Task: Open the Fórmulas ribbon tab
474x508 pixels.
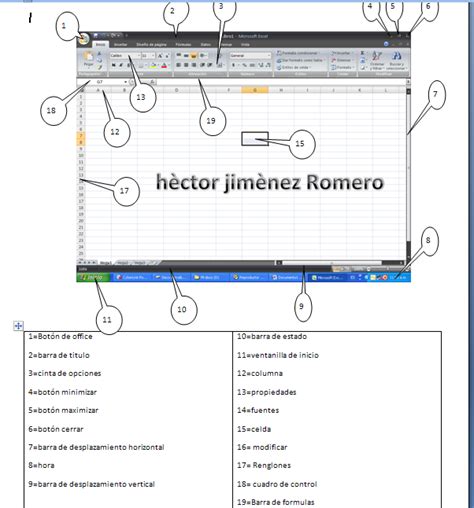Action: coord(183,44)
